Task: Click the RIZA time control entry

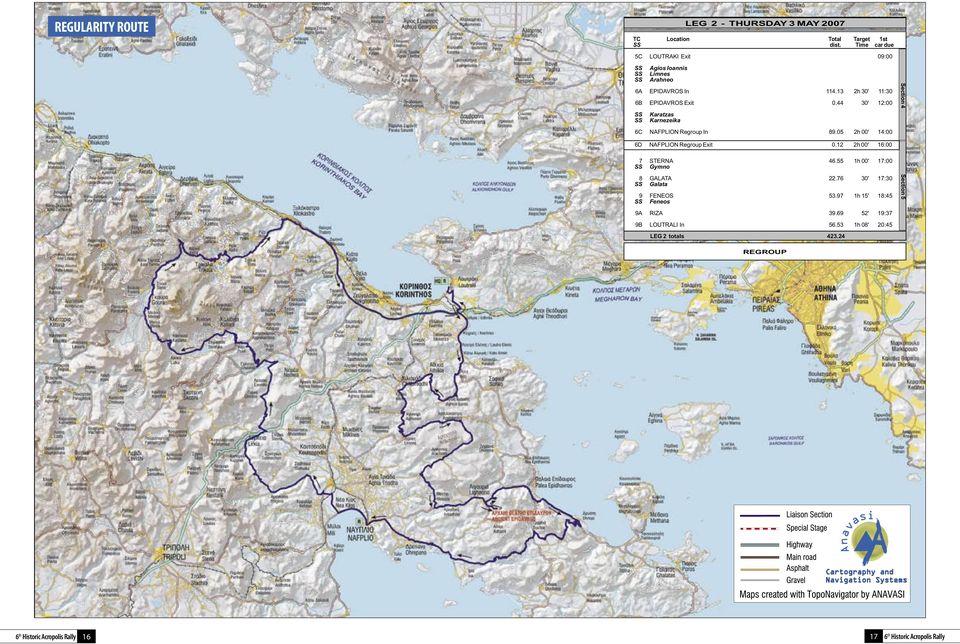Action: click(x=656, y=213)
